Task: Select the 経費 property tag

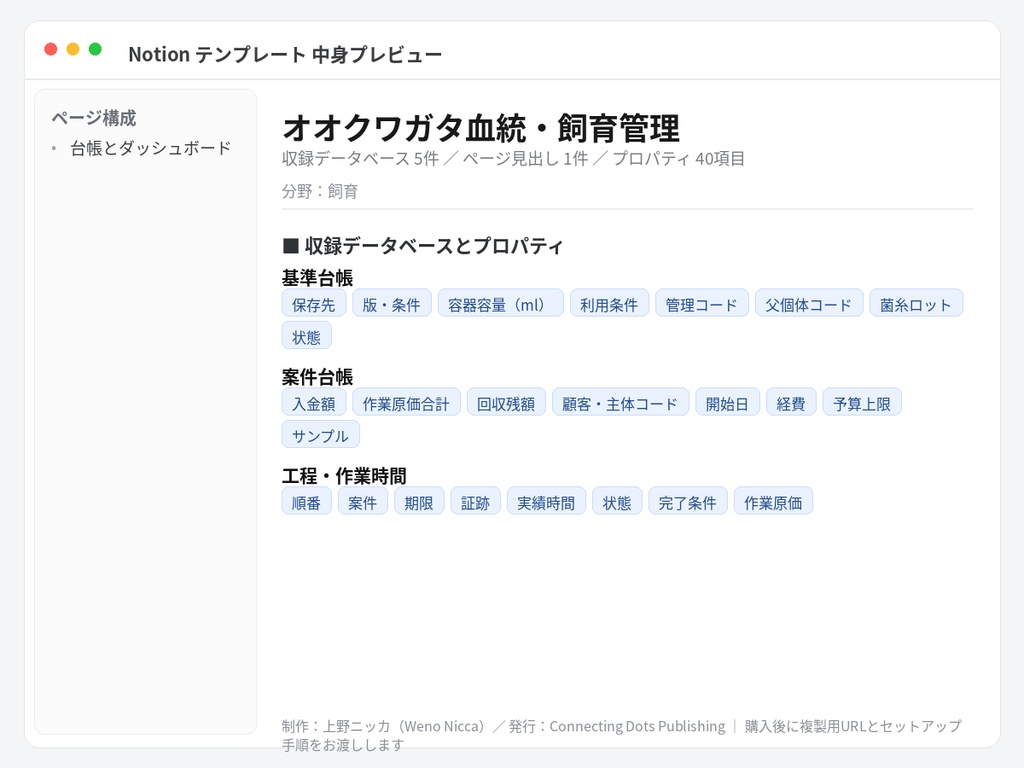Action: [x=791, y=402]
